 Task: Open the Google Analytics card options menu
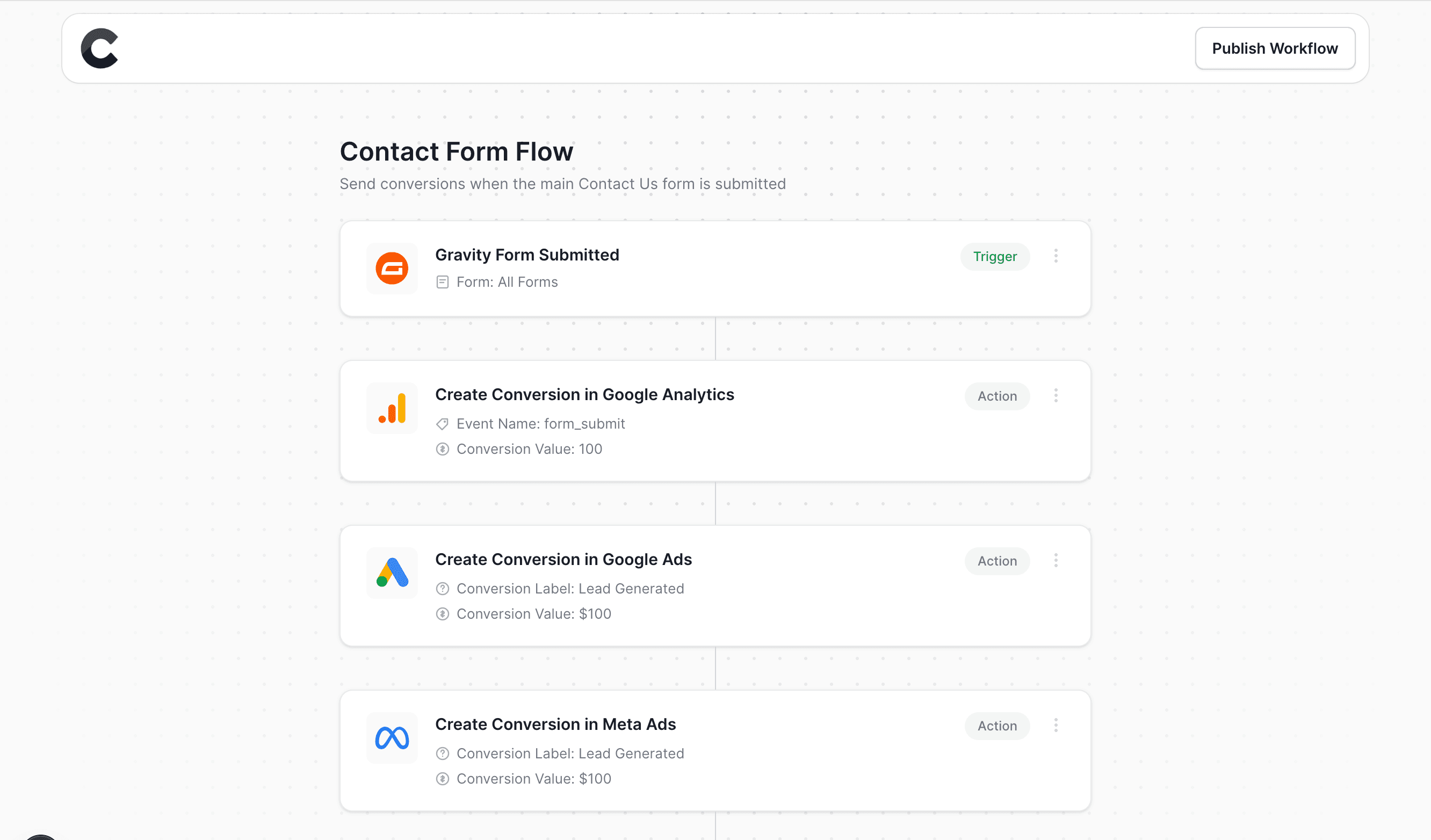point(1056,395)
